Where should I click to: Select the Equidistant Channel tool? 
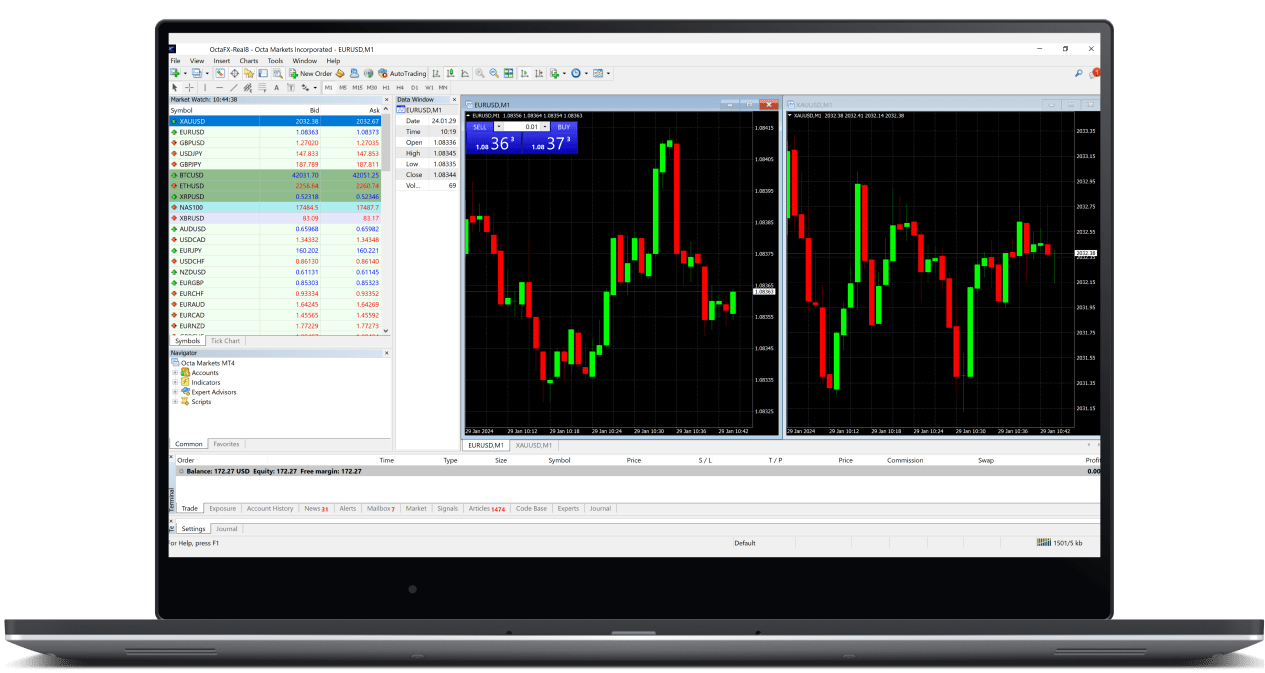248,87
